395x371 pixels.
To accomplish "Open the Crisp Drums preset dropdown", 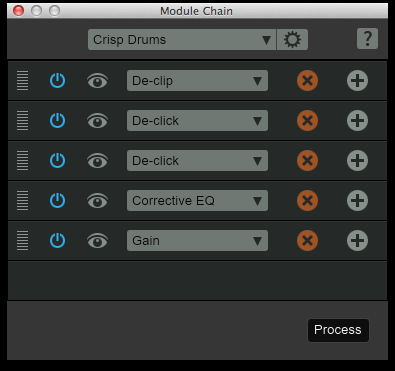I will [x=182, y=40].
